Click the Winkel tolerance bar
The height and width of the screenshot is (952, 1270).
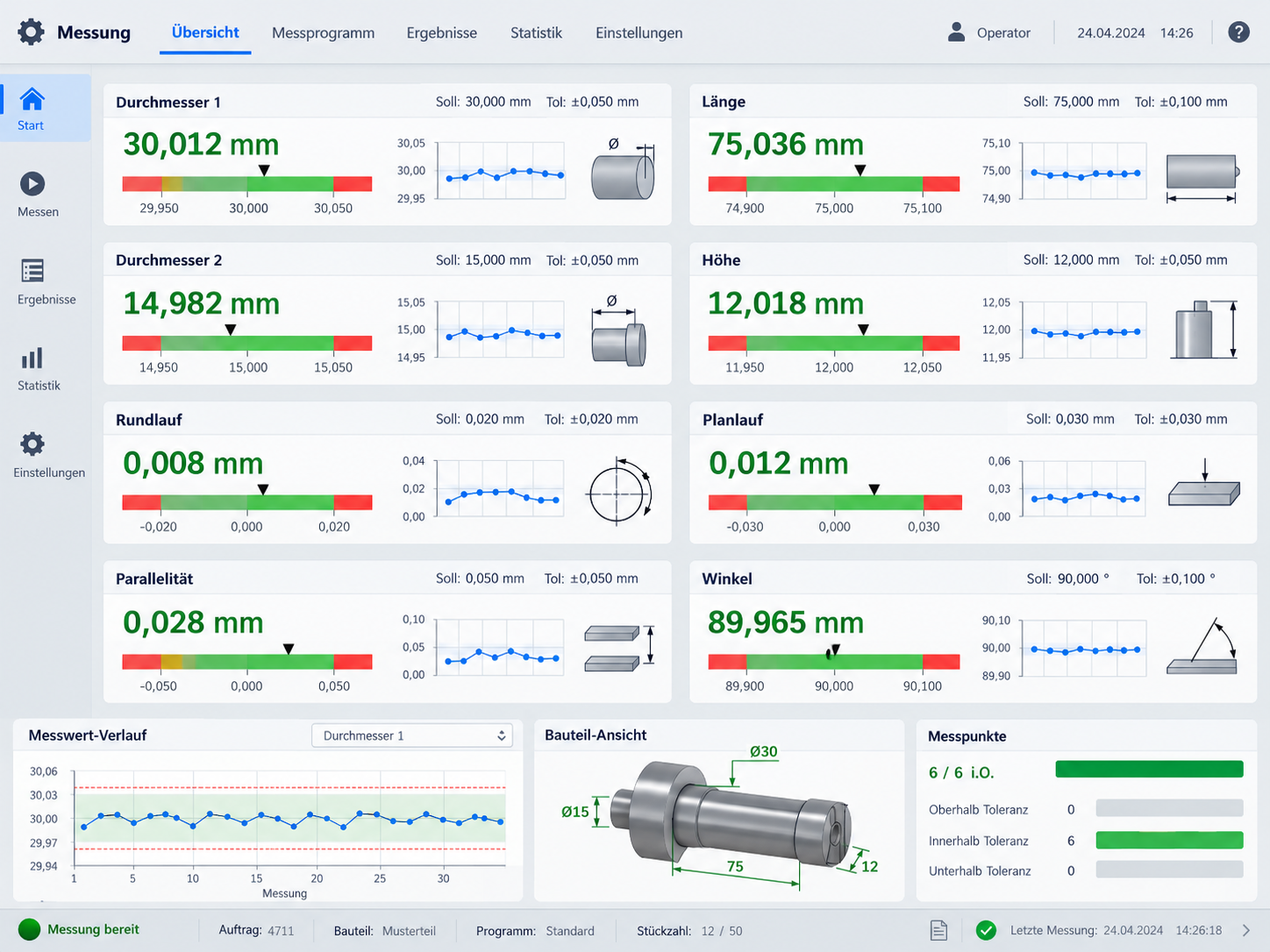pos(834,662)
